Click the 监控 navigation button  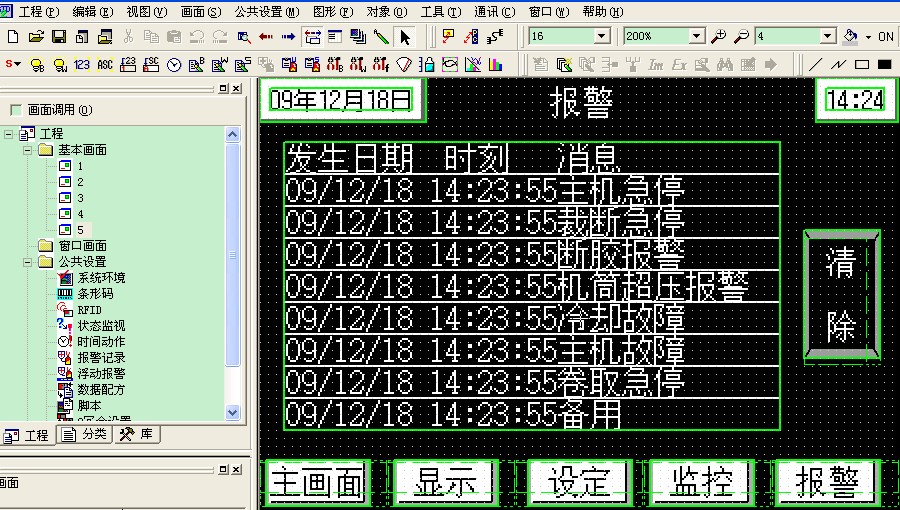point(699,483)
